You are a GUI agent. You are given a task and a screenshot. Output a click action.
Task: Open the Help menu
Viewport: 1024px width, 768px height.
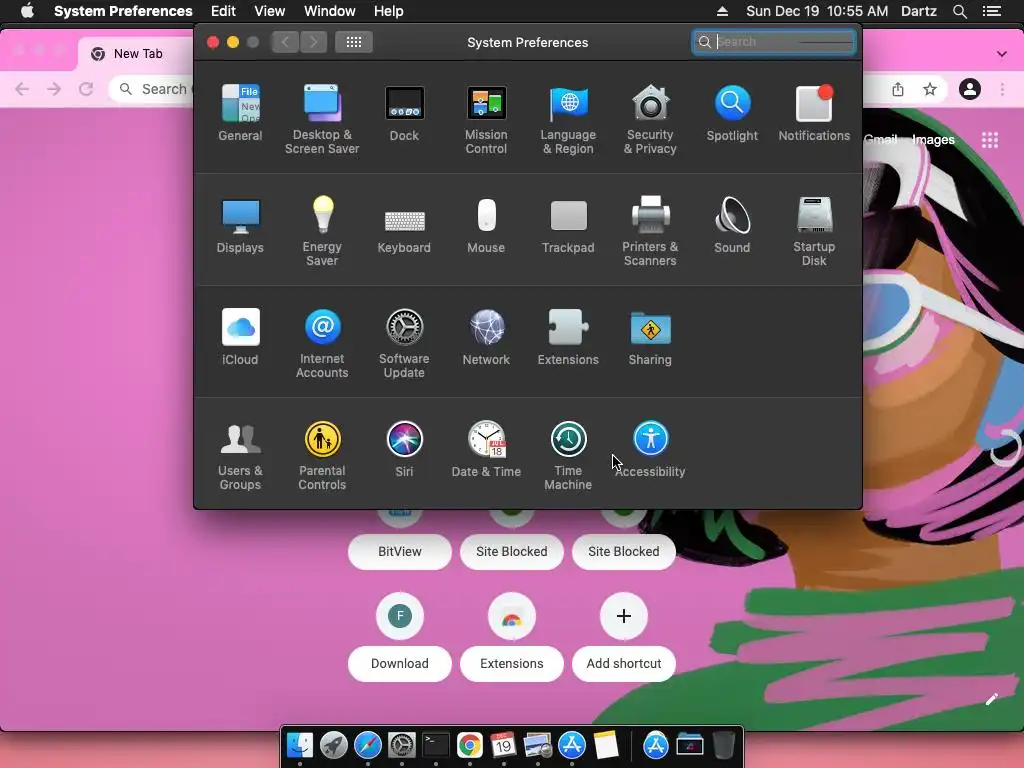(389, 11)
